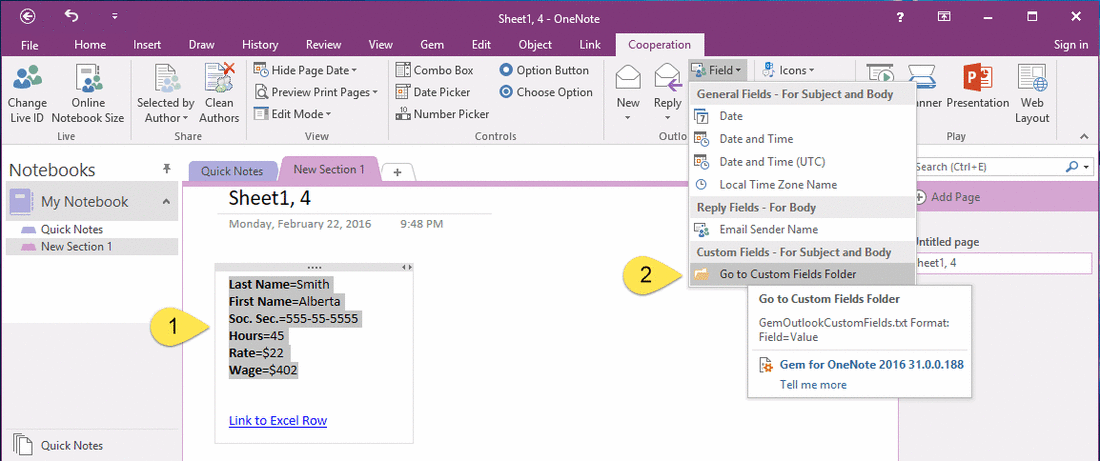
Task: Open the Review tab
Action: (323, 45)
